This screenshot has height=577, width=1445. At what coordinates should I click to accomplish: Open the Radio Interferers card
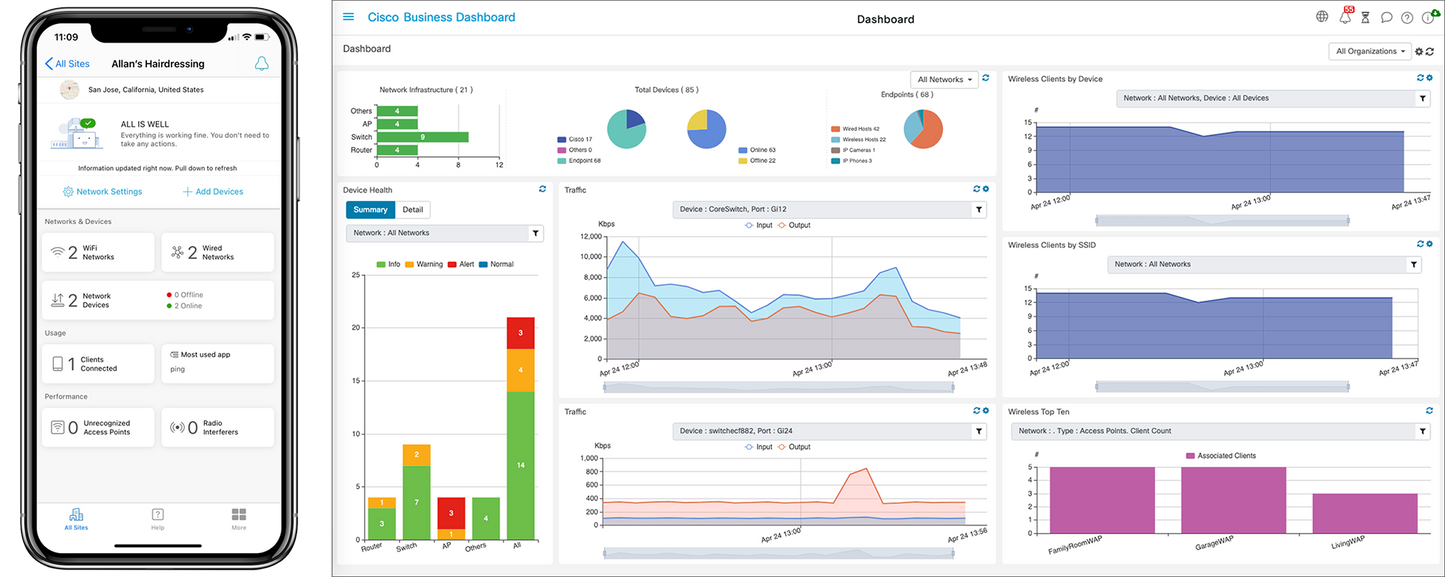click(x=217, y=427)
